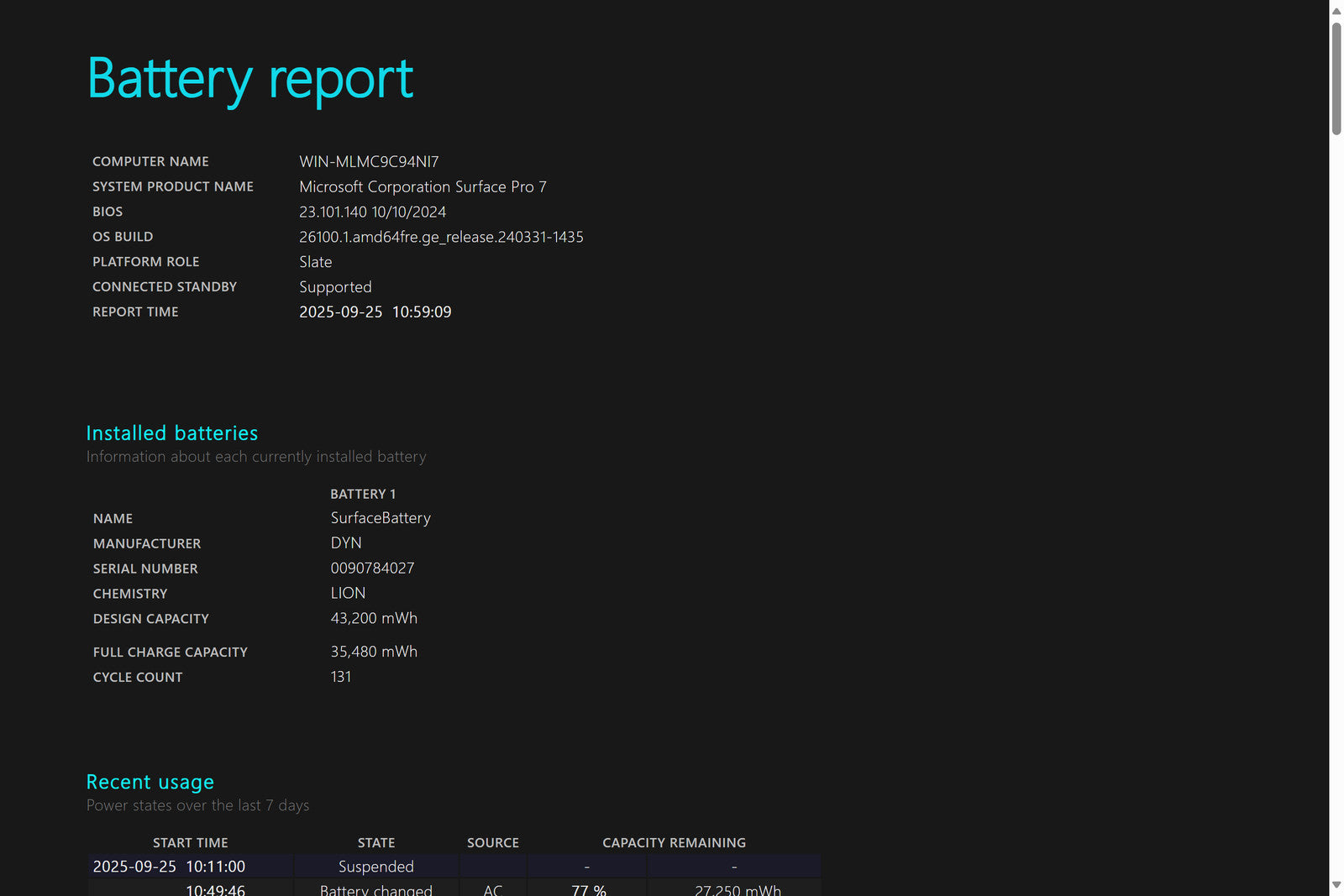Click the Surface Pro 7 product name
Viewport: 1344px width, 896px height.
(x=423, y=186)
